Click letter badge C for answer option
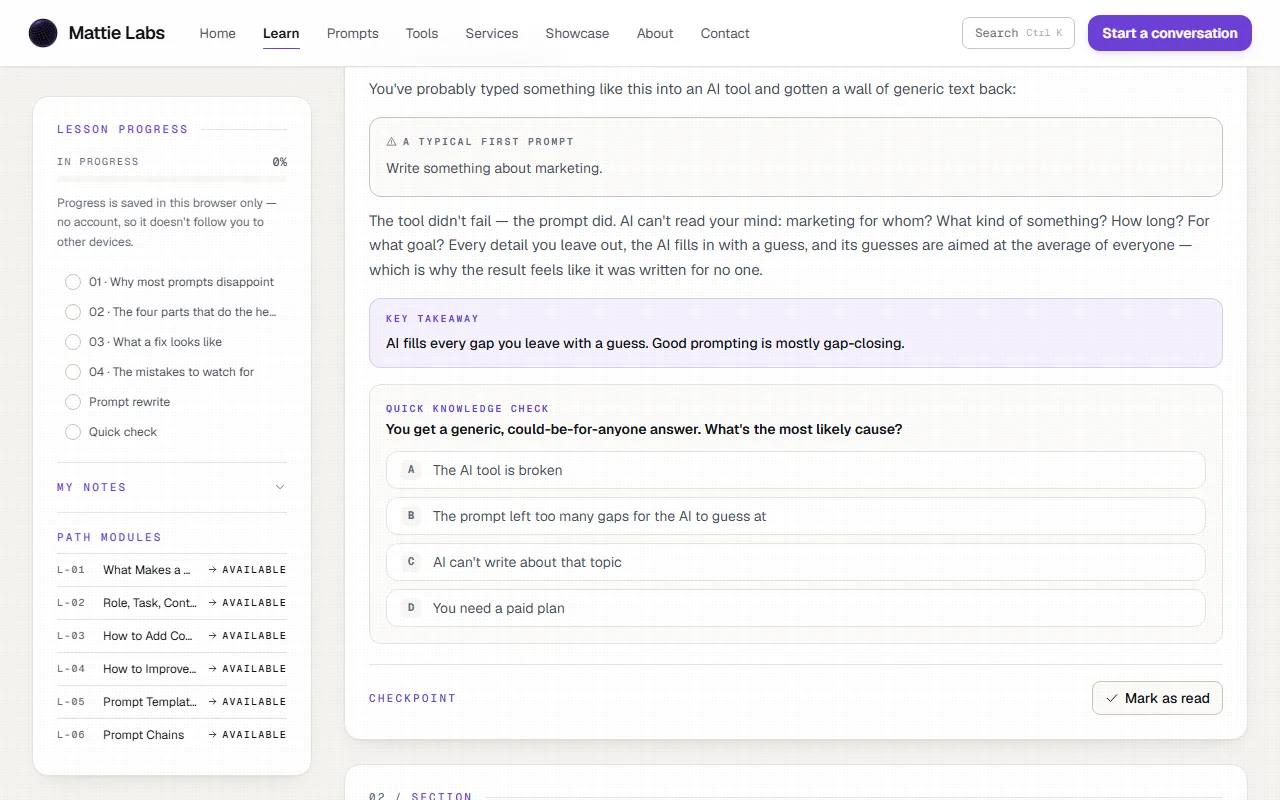The width and height of the screenshot is (1280, 800). [x=410, y=562]
